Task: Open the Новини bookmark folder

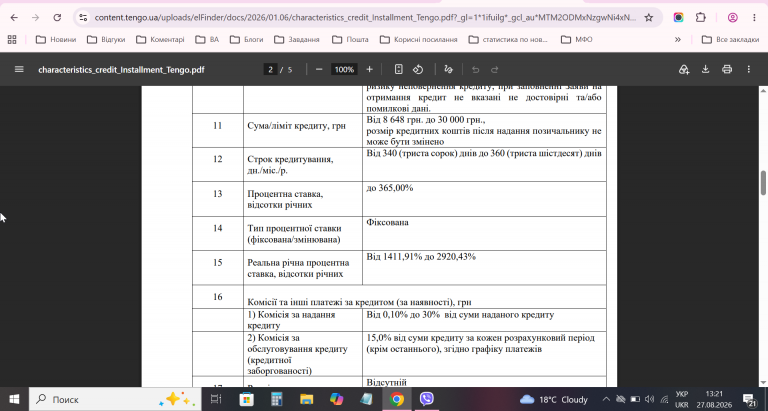Action: click(56, 40)
